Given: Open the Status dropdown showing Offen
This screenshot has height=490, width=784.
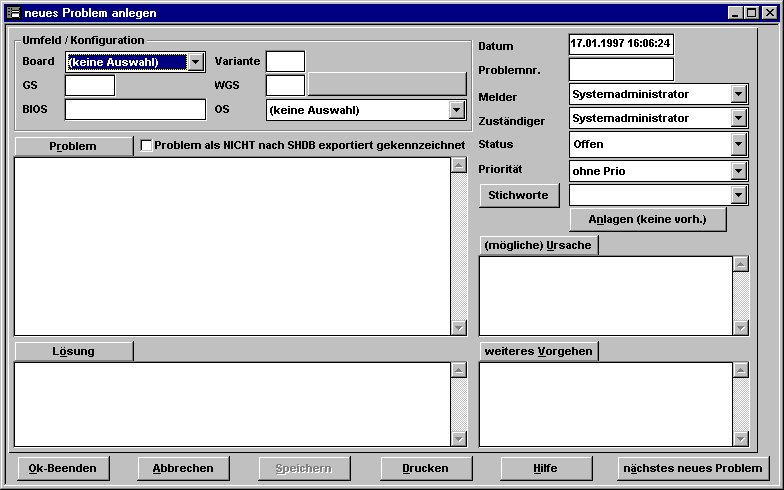Looking at the screenshot, I should tap(739, 144).
